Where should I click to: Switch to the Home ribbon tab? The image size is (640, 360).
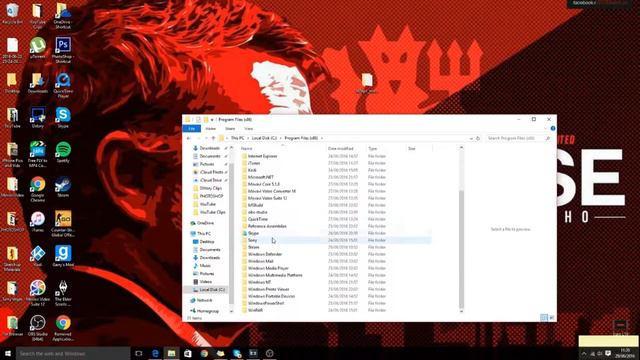(x=211, y=129)
